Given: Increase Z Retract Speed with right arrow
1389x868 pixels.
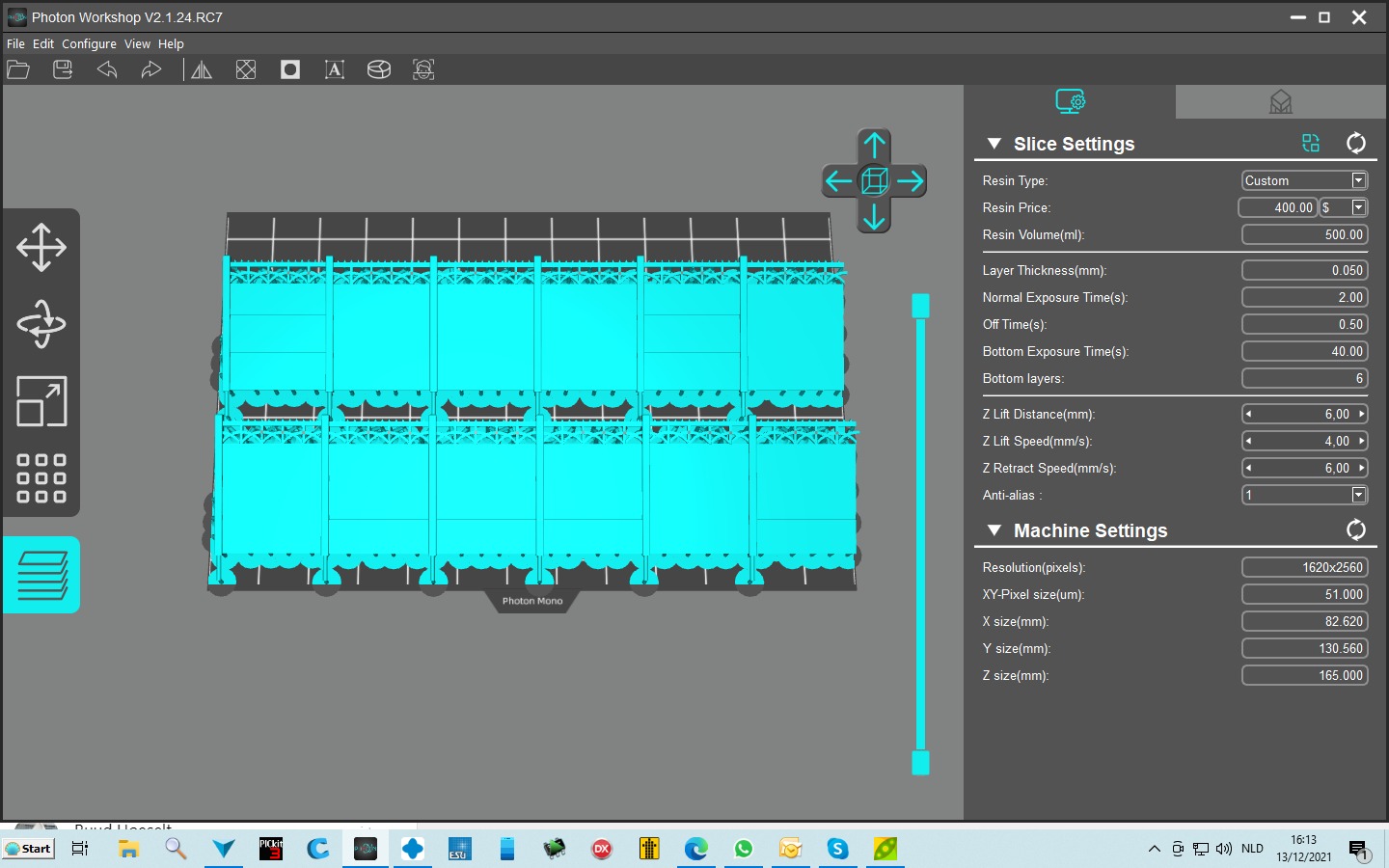Looking at the screenshot, I should 1362,468.
